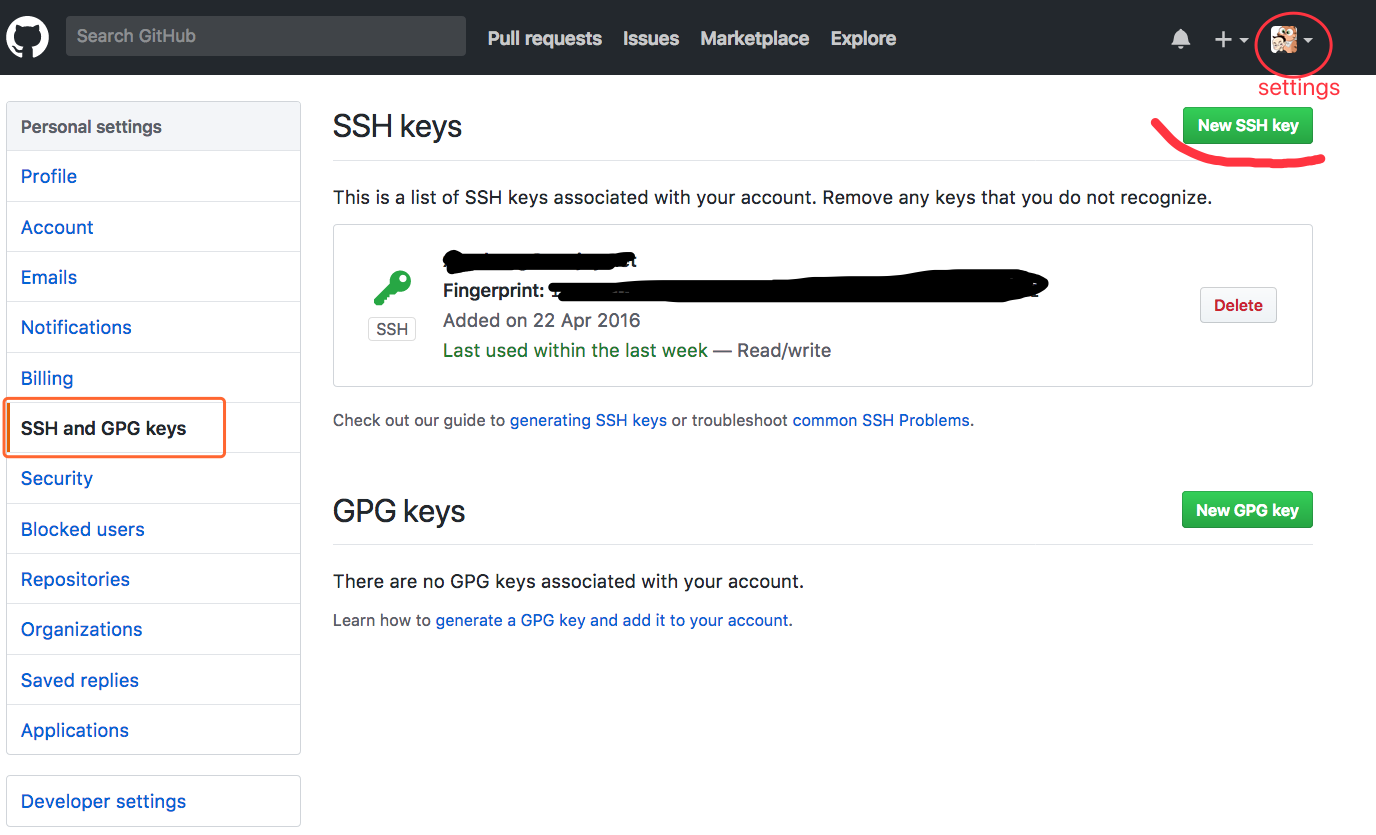Open Blocked users settings page

[x=83, y=530]
